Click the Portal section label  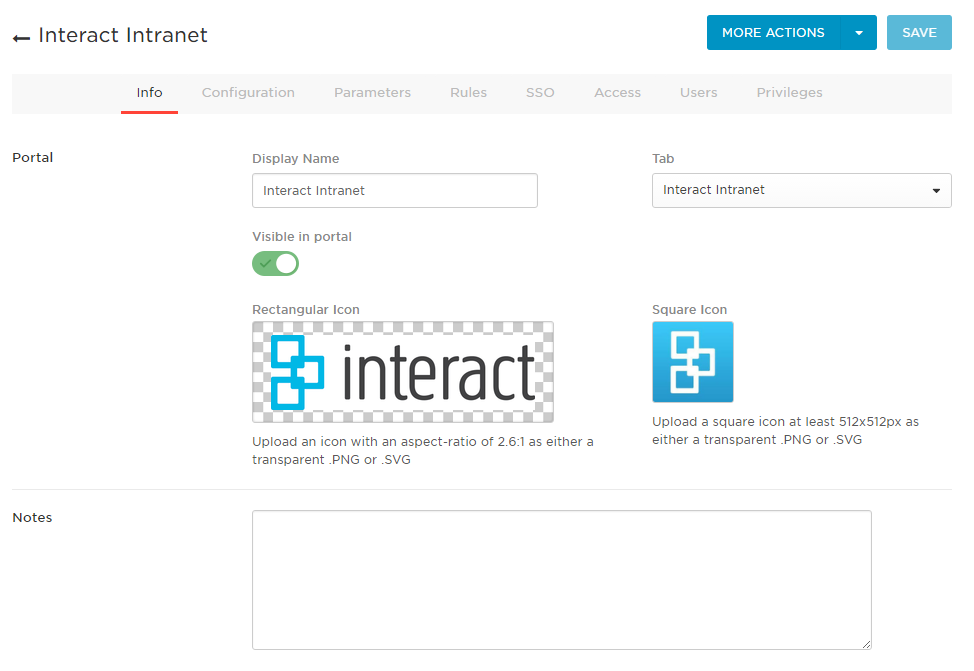tap(33, 157)
